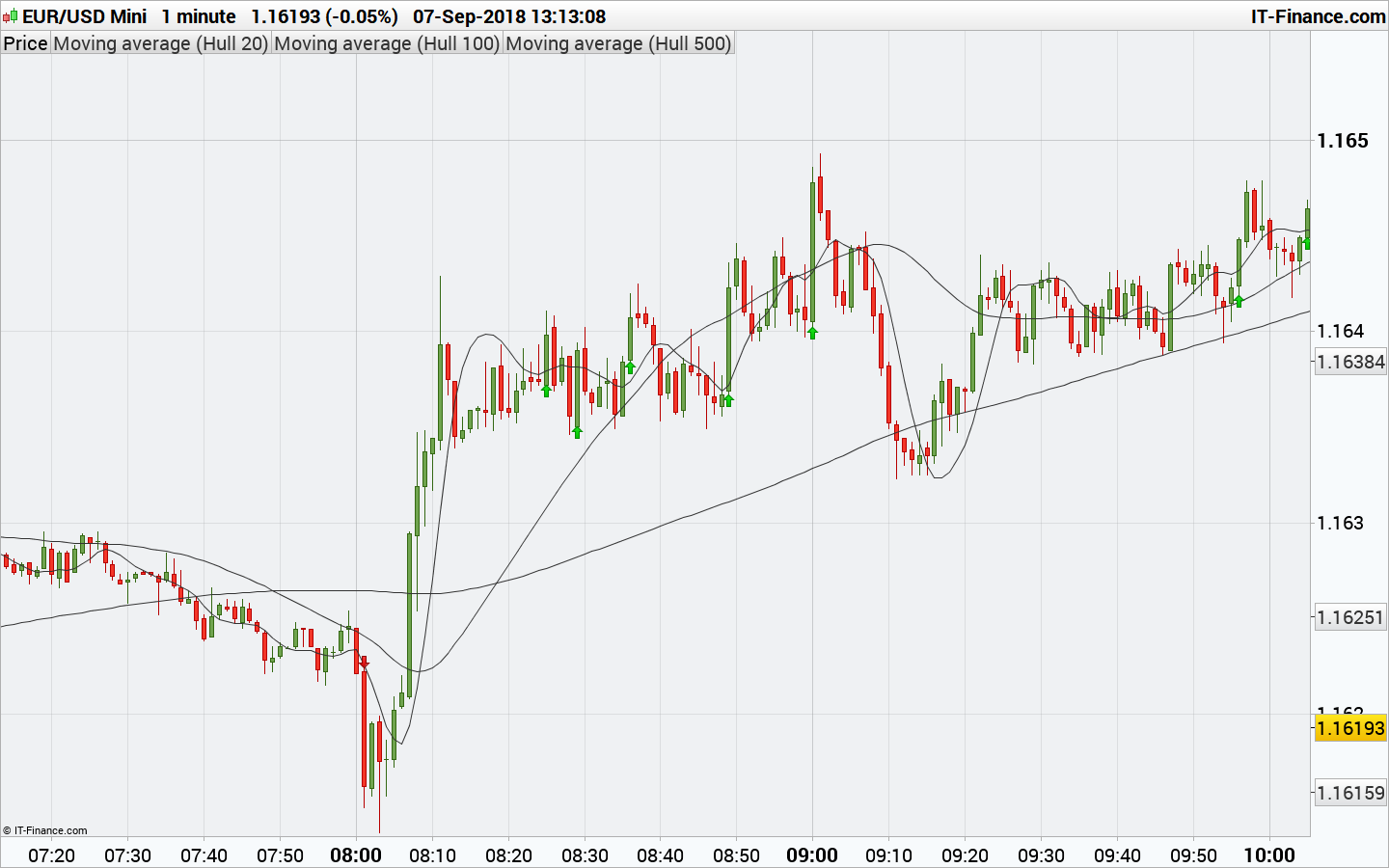Select the 08:30 time axis label

585,855
